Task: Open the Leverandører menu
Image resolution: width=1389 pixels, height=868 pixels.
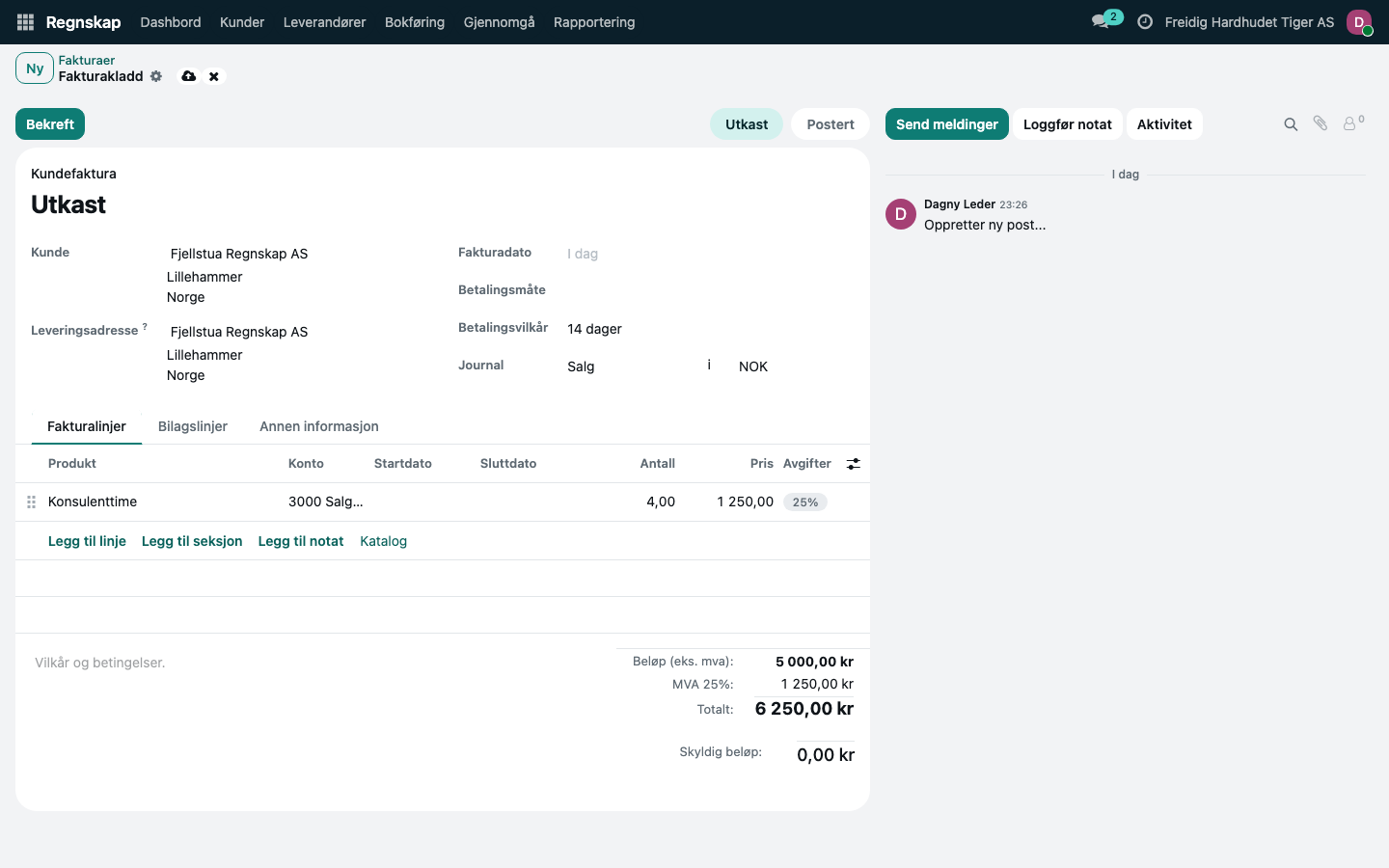Action: pos(325,22)
